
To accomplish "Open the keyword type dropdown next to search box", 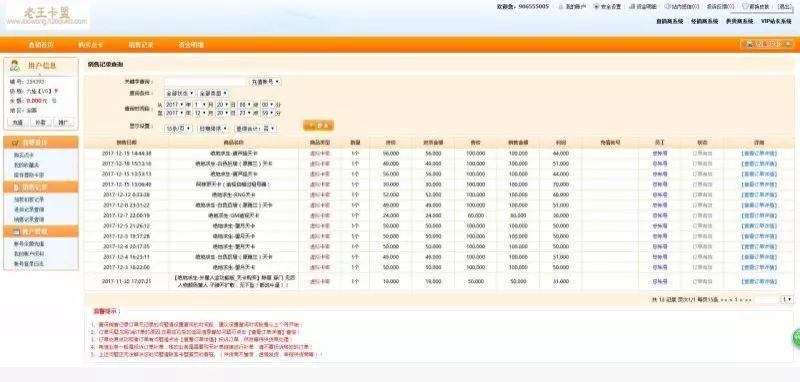I will [265, 82].
